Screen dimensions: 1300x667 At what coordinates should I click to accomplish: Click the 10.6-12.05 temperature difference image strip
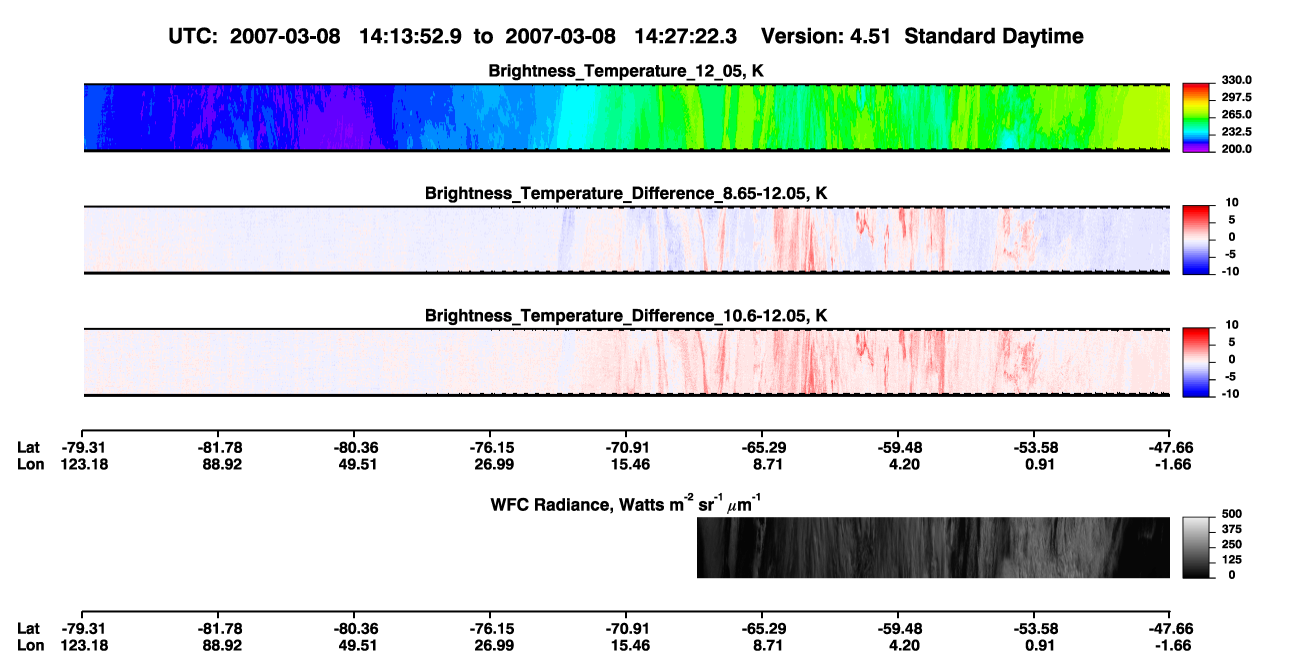pos(626,362)
